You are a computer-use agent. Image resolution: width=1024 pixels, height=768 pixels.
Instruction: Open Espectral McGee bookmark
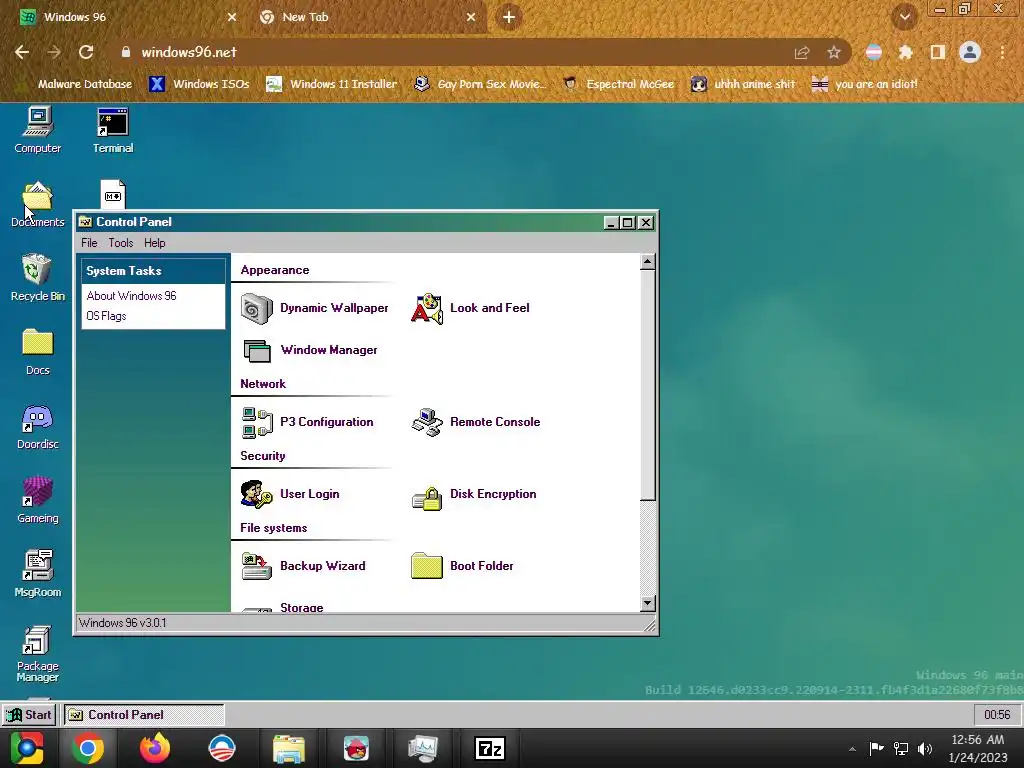[x=618, y=84]
